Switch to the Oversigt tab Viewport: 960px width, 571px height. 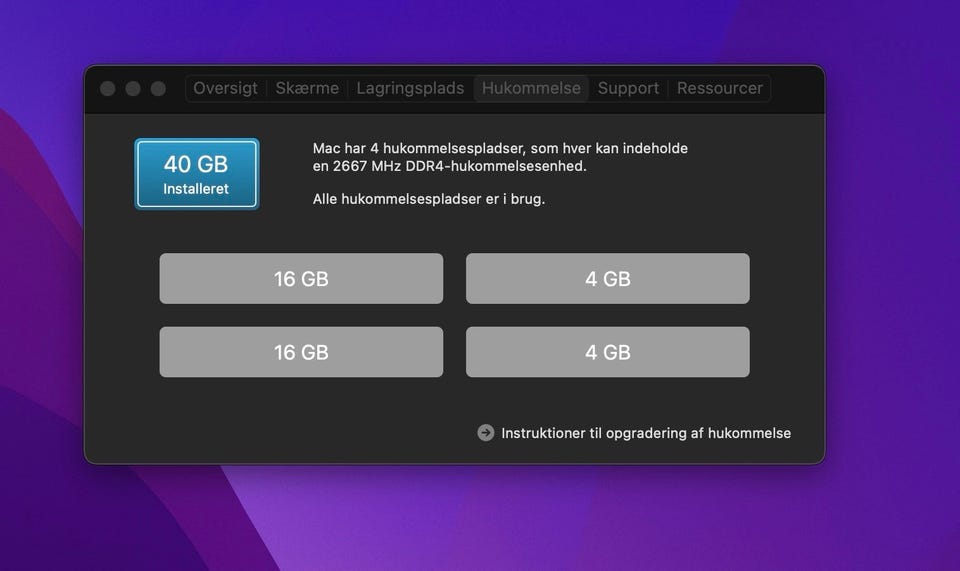[x=225, y=88]
